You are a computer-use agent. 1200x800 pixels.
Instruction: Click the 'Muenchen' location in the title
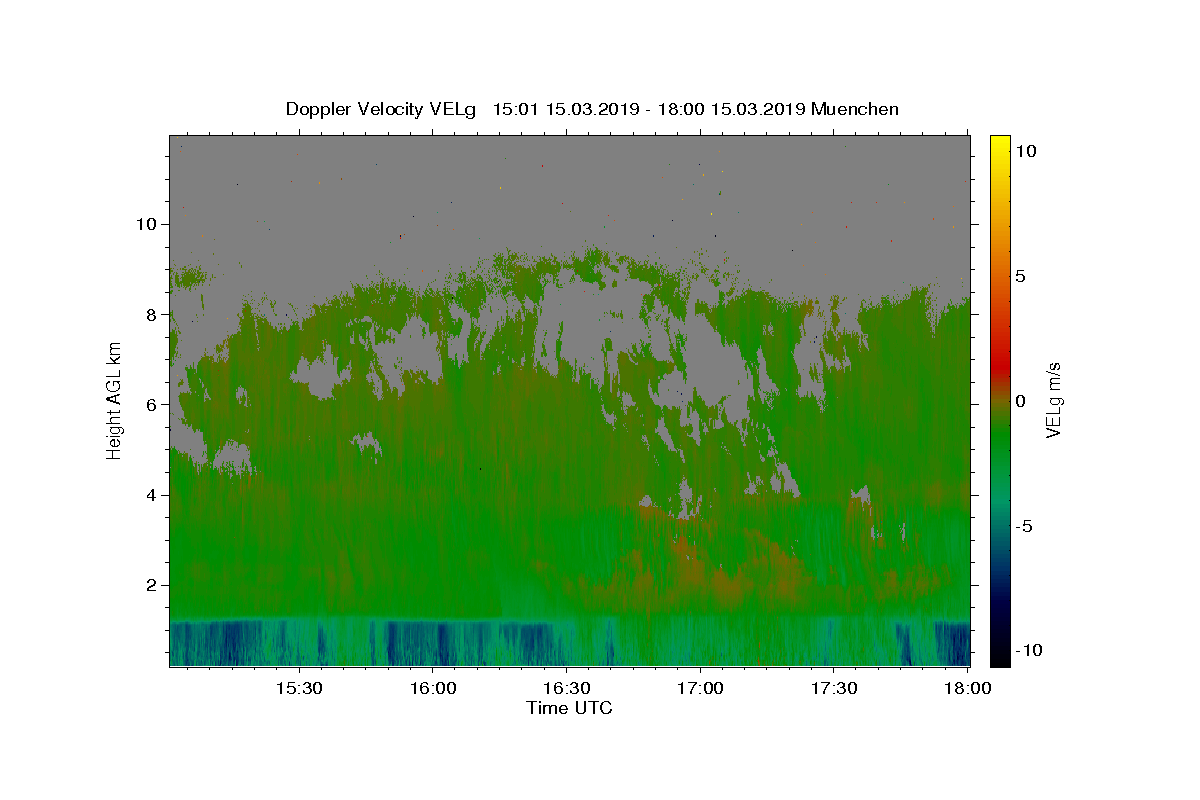[x=855, y=109]
